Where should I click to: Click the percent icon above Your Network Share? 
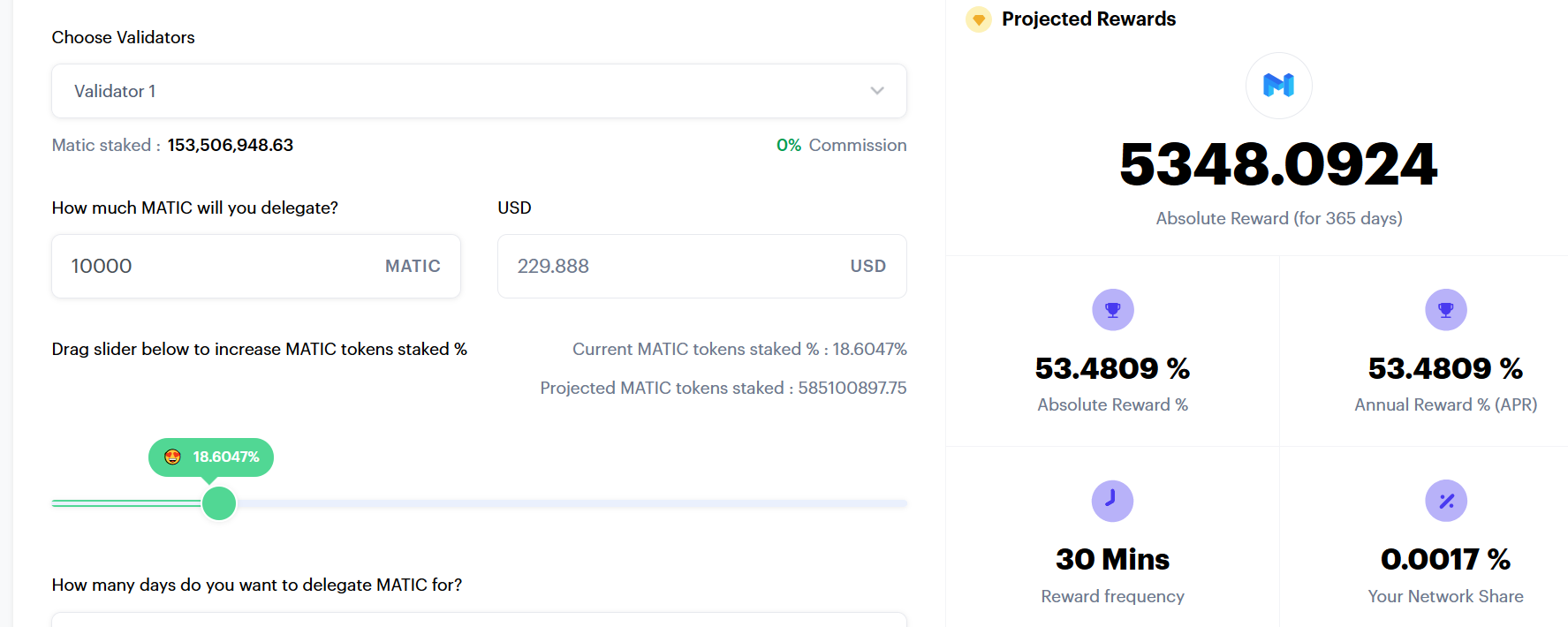tap(1445, 501)
